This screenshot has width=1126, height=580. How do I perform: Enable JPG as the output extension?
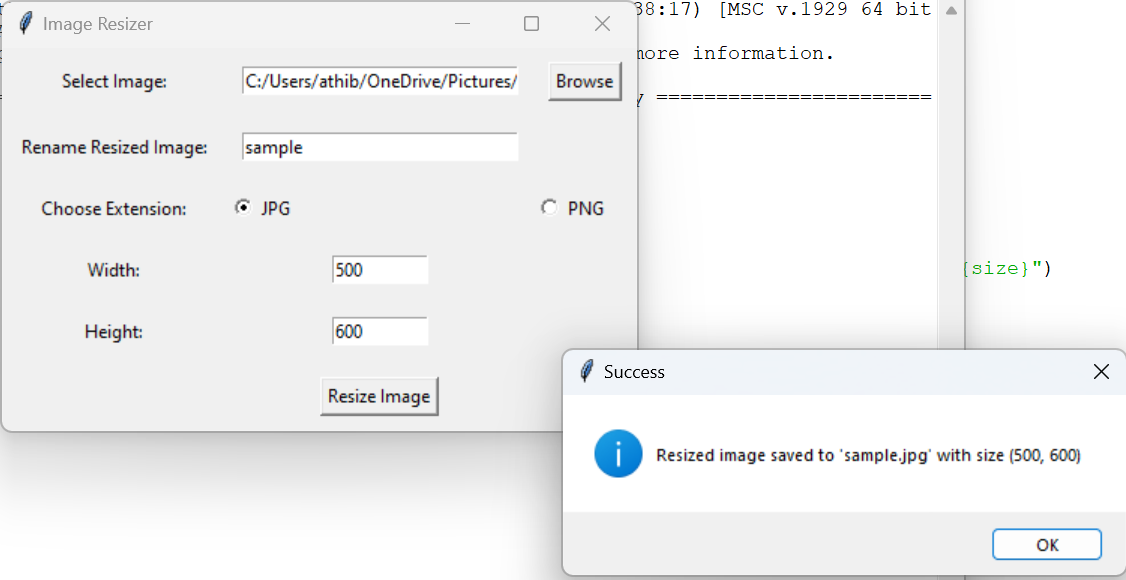pos(241,207)
